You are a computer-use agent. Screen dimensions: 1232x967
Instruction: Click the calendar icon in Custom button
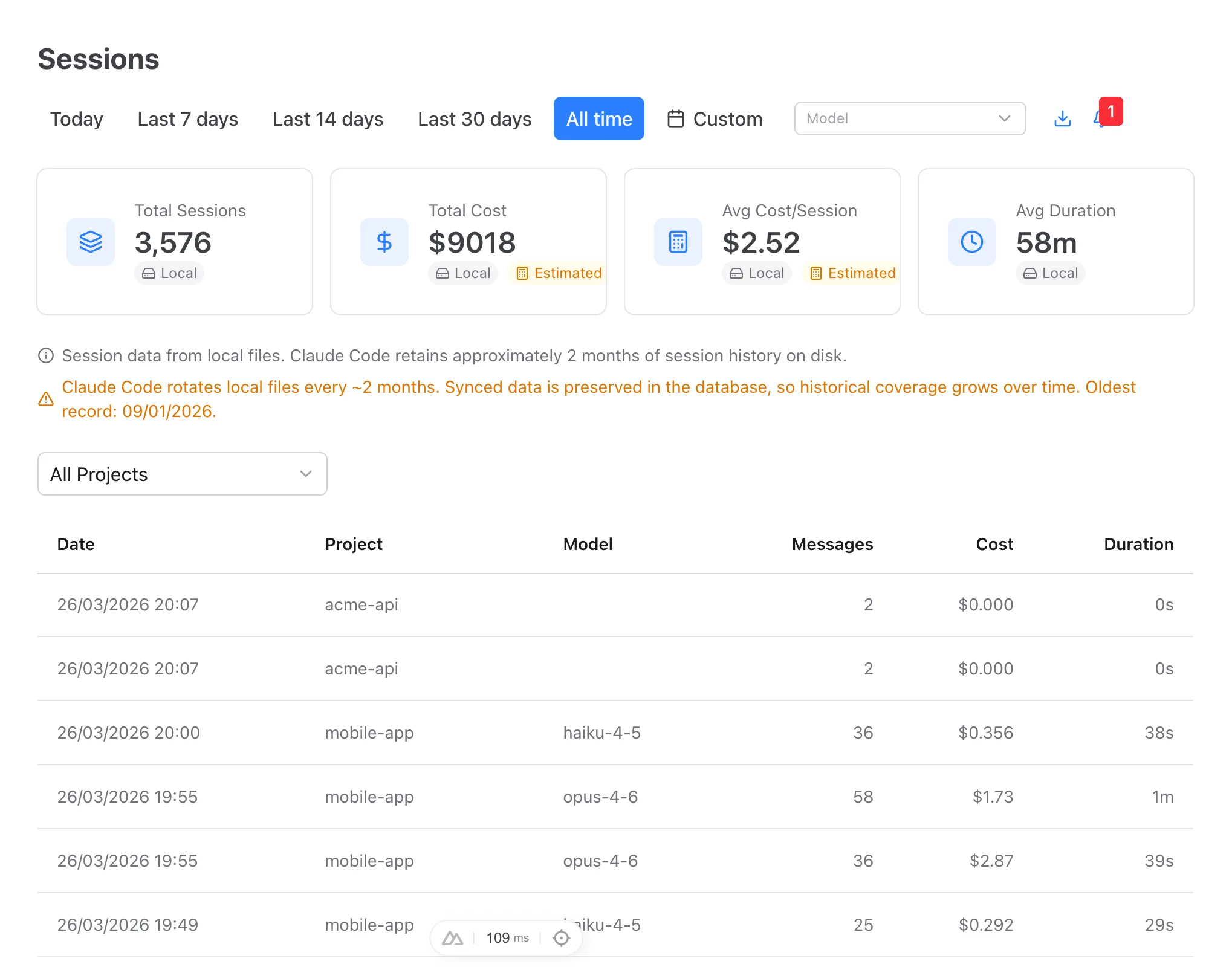coord(675,118)
